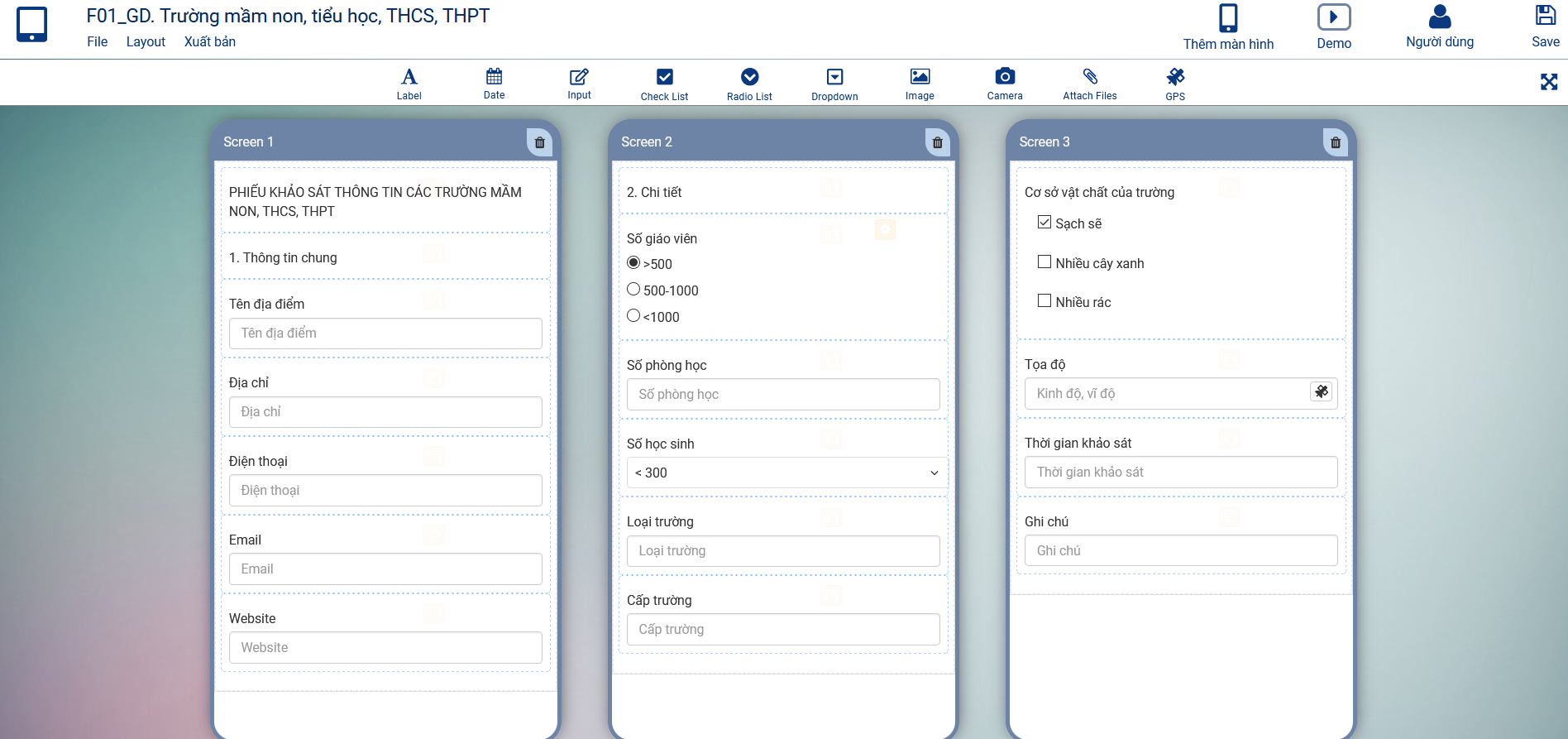Click the fullscreen expand icon

(1548, 82)
